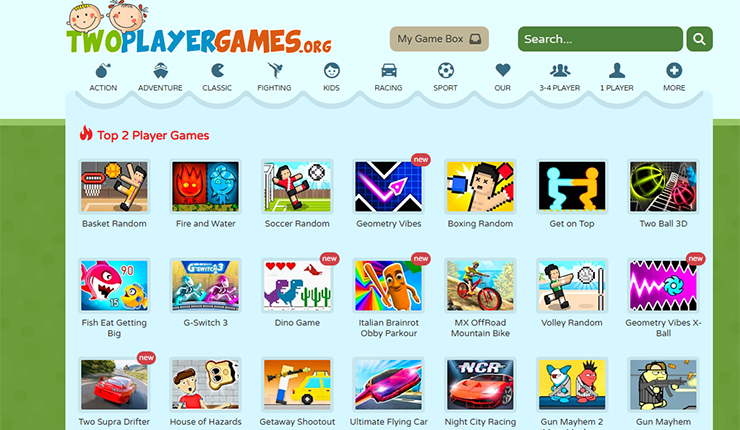Play Geometry Vibes from its thumbnail
The width and height of the screenshot is (740, 430).
coord(388,186)
